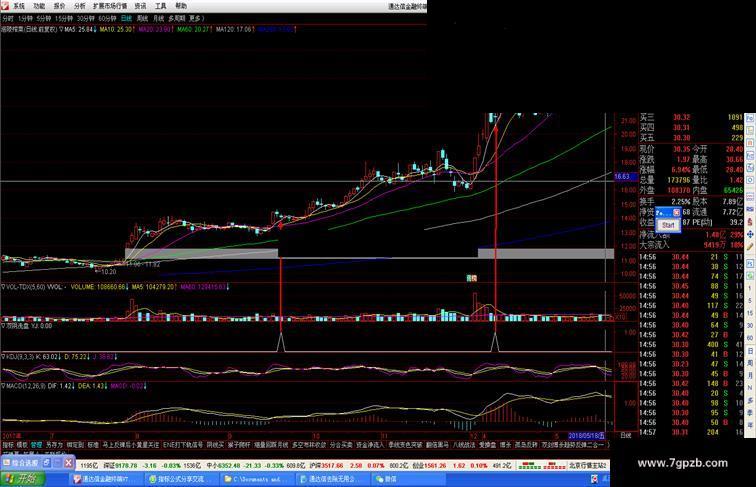
Task: Expand the 顶级洗盘 indicator panel triangle
Action: click(x=3, y=326)
